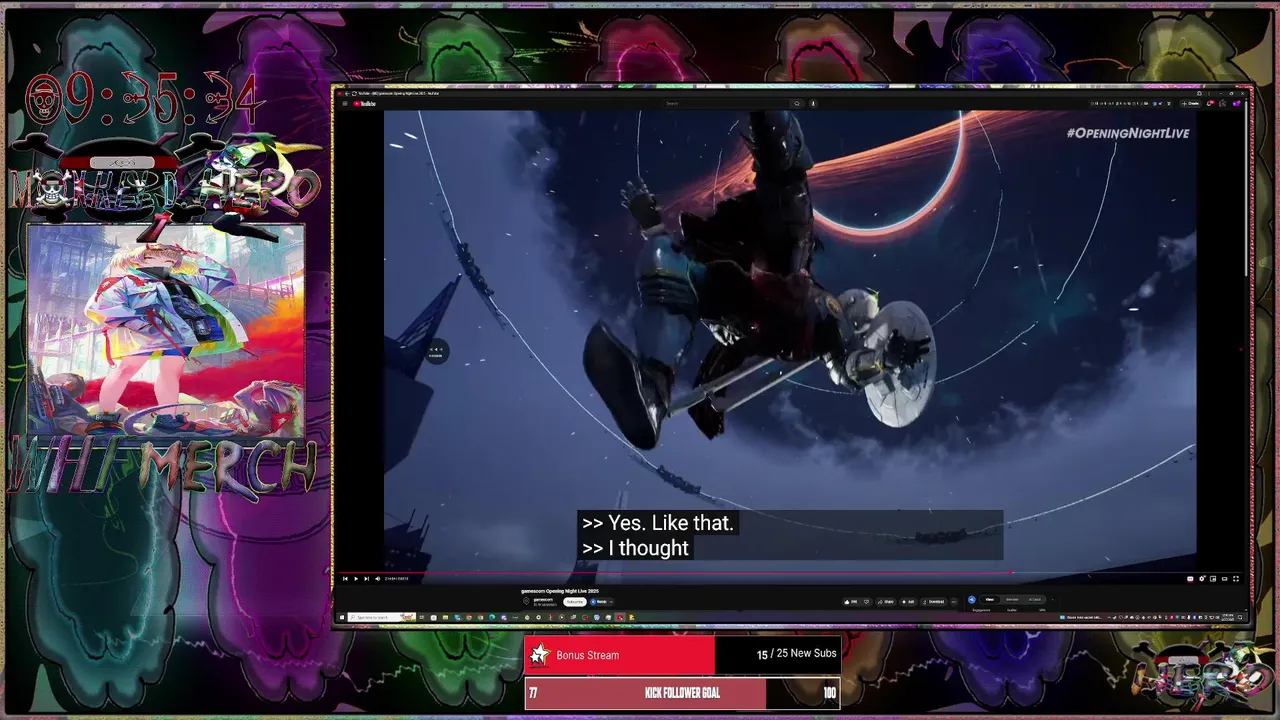Start voice search with microphone icon

(813, 103)
